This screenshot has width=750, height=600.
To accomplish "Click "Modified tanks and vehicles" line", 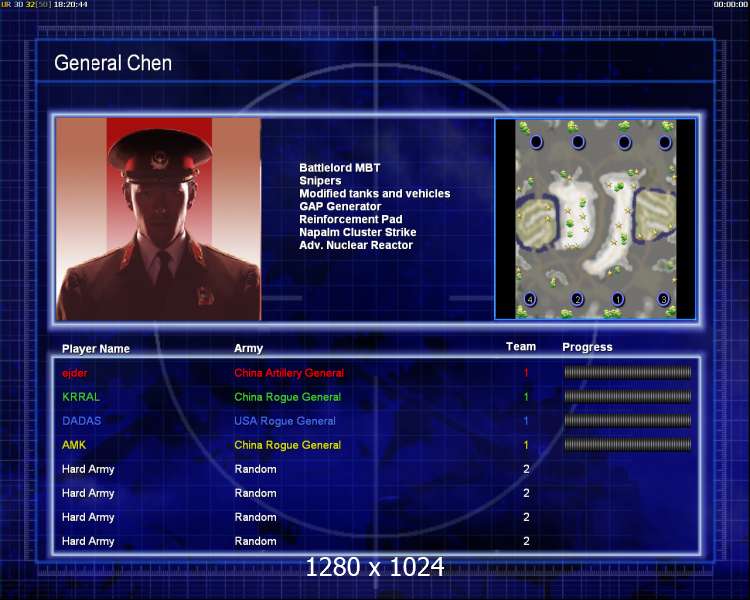I will (375, 194).
